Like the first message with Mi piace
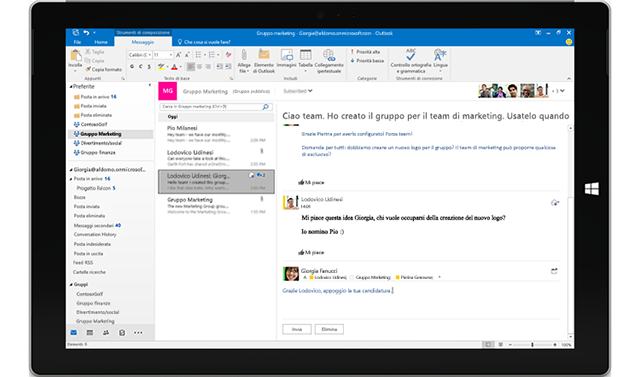640x377 pixels. [x=311, y=182]
